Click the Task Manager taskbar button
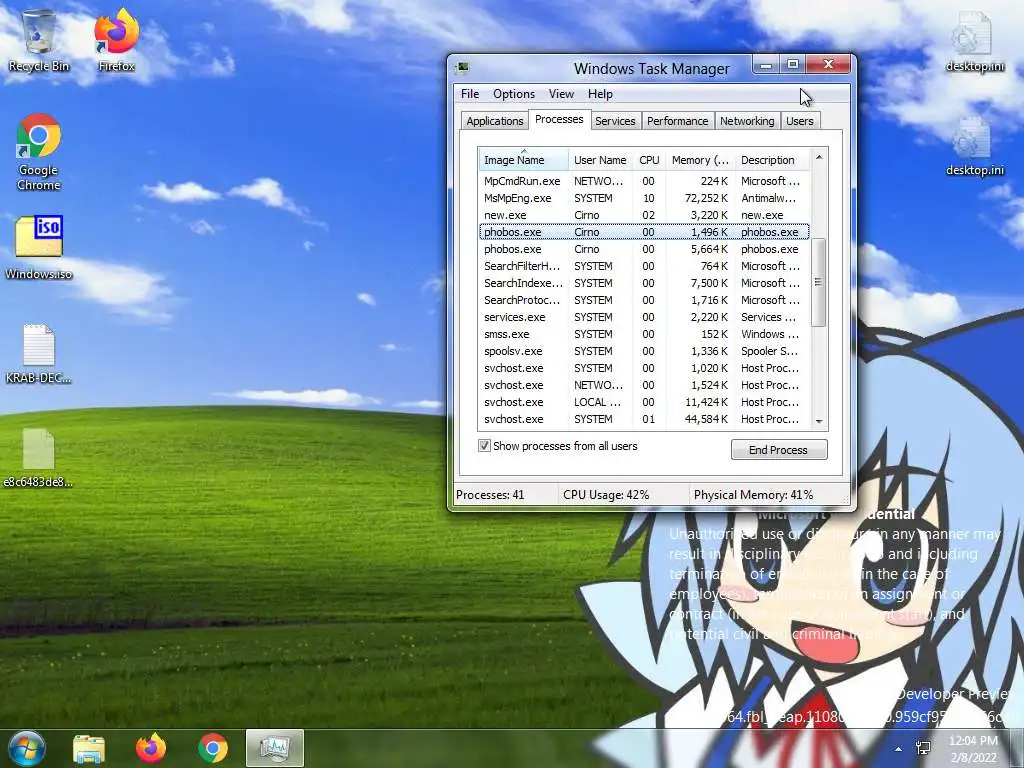 pos(275,748)
